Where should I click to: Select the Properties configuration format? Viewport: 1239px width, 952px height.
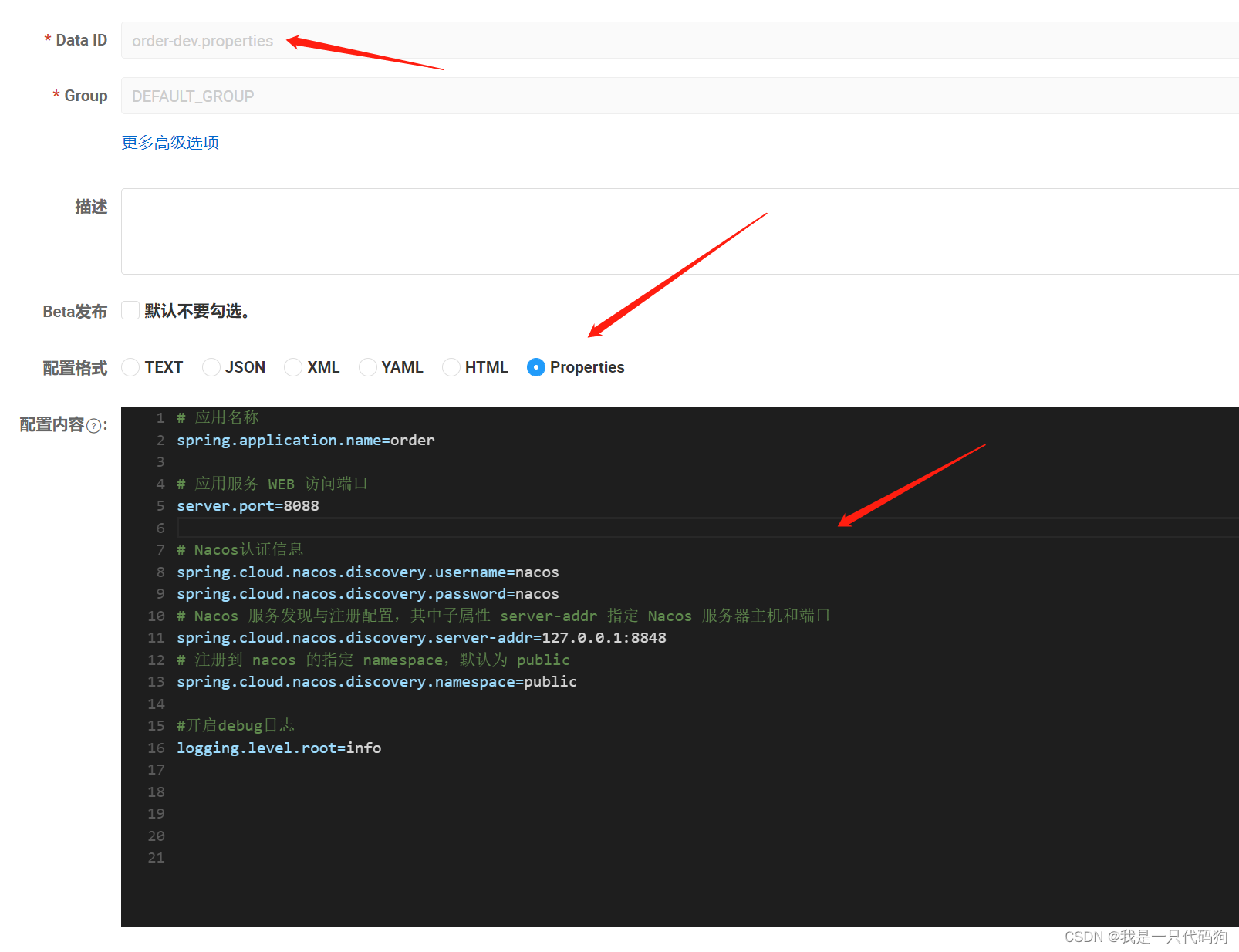pyautogui.click(x=536, y=367)
